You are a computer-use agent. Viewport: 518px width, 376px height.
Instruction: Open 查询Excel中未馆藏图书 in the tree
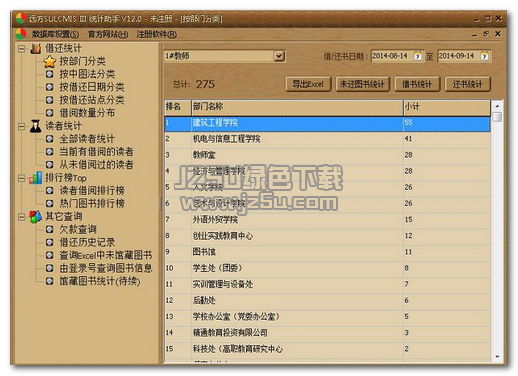[106, 255]
